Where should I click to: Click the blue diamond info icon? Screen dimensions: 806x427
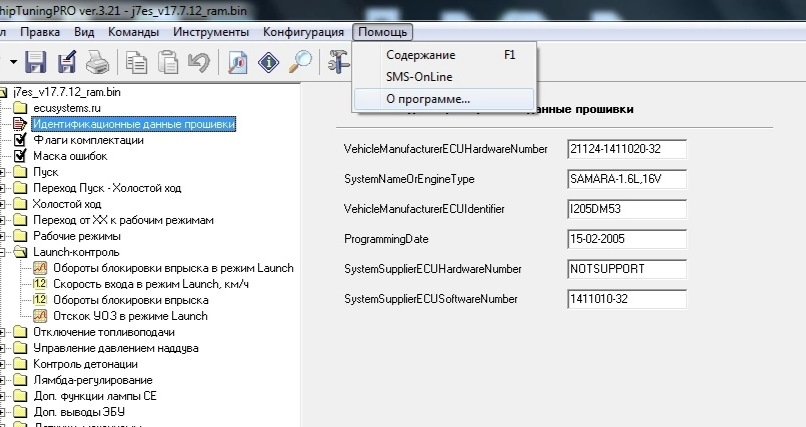268,63
